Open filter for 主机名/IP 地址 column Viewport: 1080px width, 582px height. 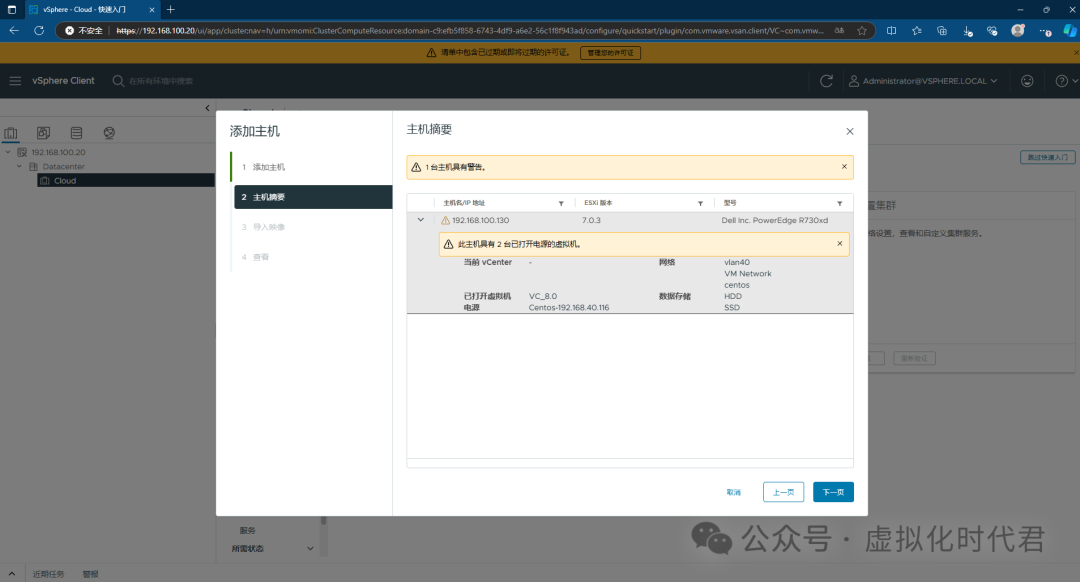click(561, 203)
